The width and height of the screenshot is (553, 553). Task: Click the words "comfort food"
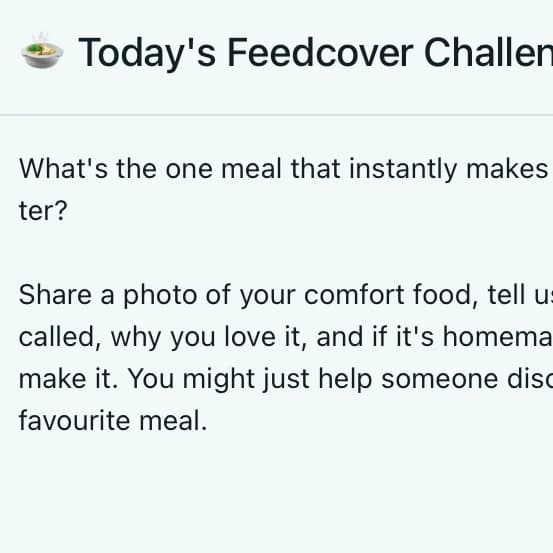point(388,294)
